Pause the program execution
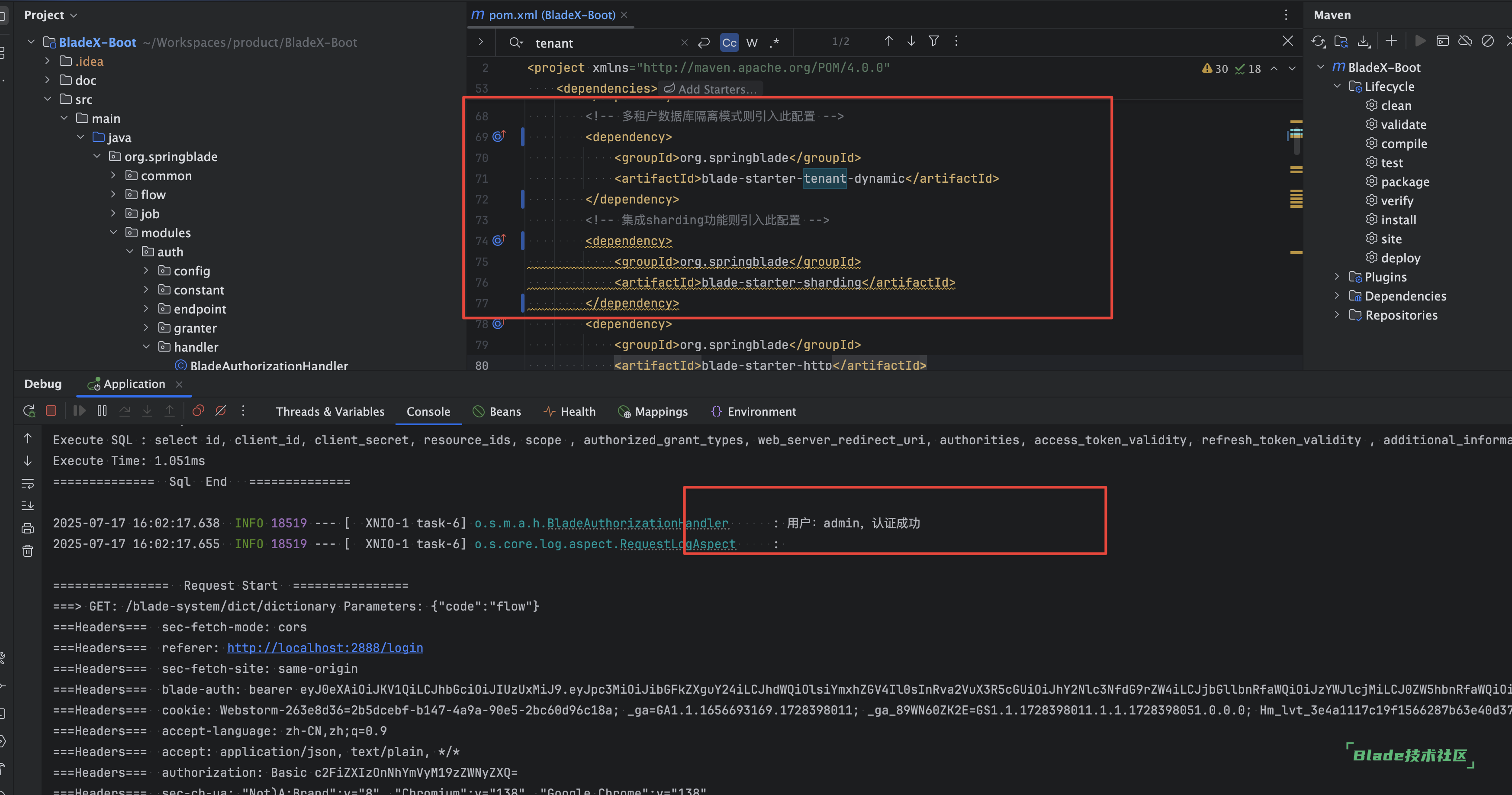Image resolution: width=1512 pixels, height=795 pixels. coord(102,411)
